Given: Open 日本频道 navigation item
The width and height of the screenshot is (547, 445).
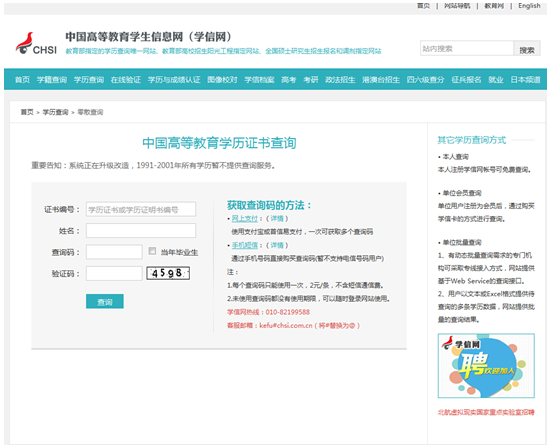Looking at the screenshot, I should point(525,80).
